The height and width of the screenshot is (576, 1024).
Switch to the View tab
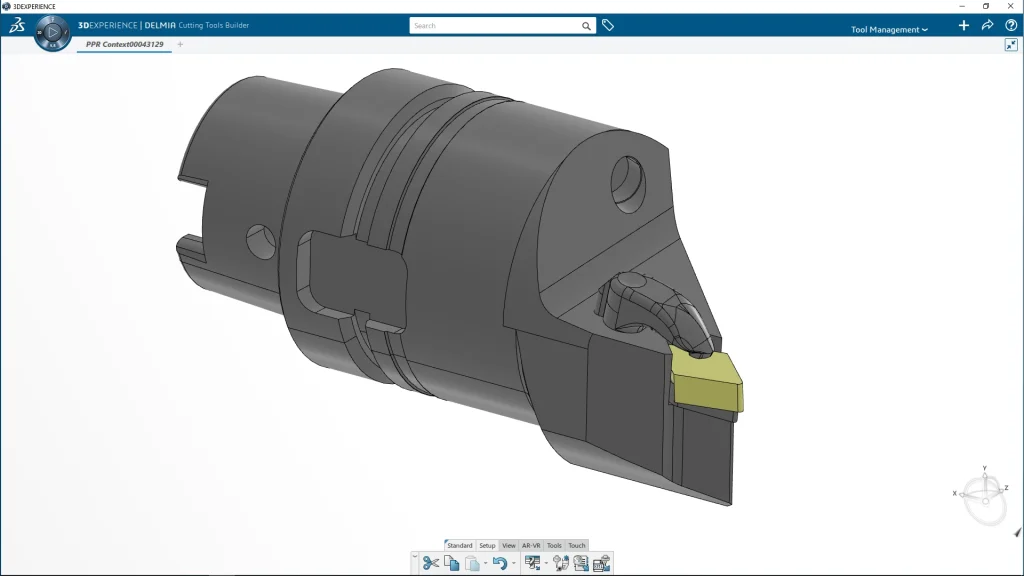(508, 545)
